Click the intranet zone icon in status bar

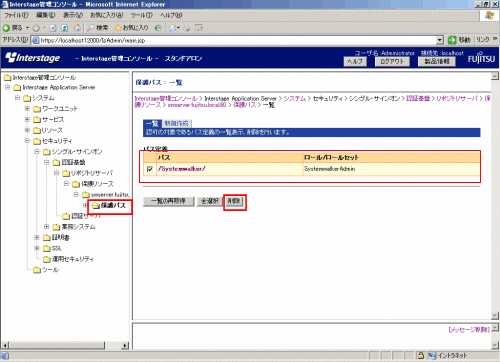pos(432,356)
